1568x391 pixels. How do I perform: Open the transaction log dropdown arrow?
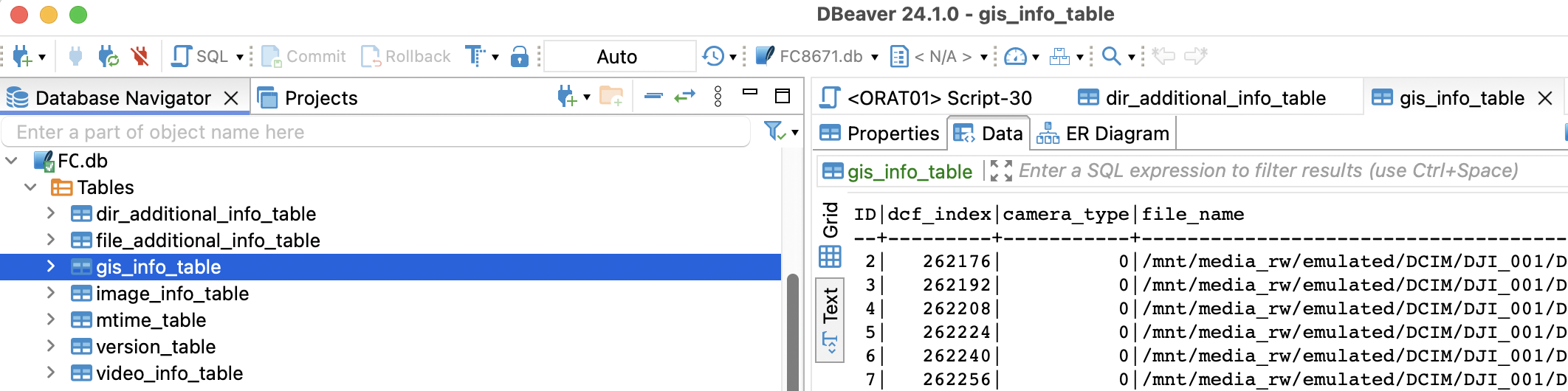(x=733, y=57)
